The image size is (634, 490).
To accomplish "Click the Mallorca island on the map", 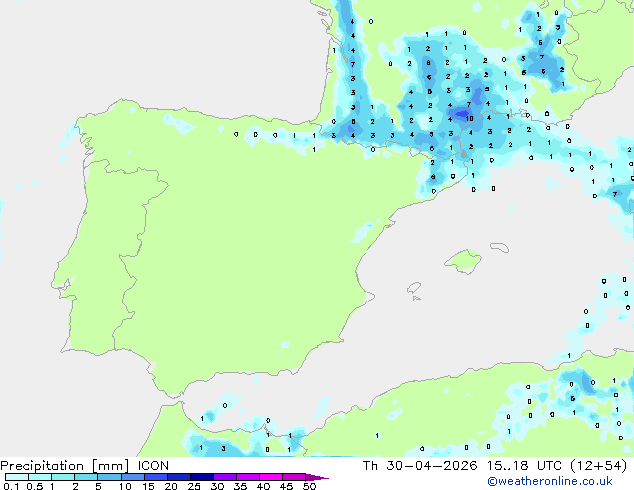I will coord(463,261).
